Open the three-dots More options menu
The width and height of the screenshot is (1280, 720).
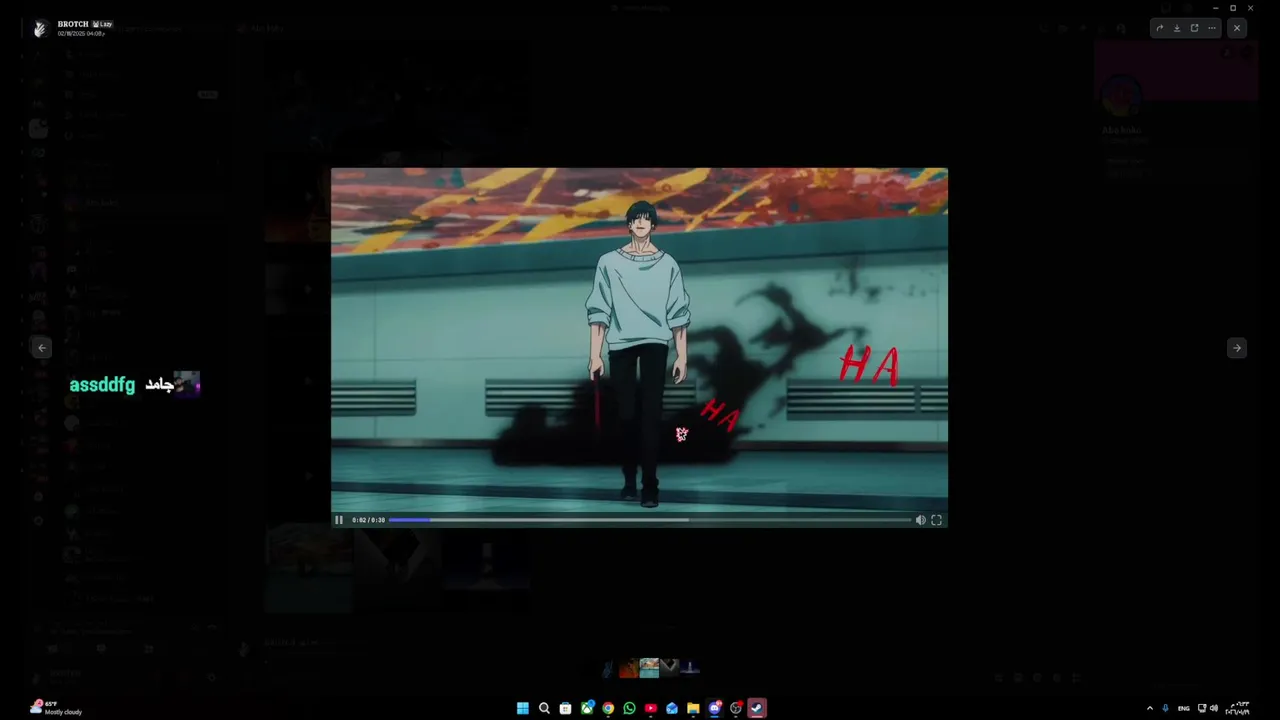(x=1212, y=28)
